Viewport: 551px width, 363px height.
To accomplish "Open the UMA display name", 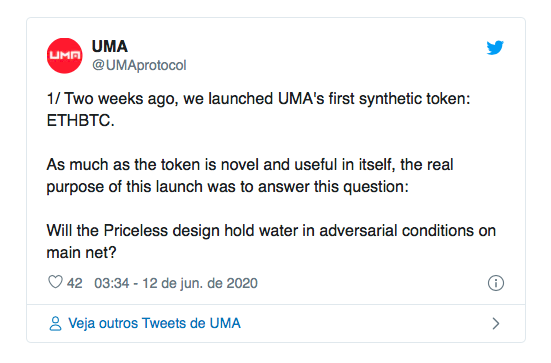I will coord(110,46).
